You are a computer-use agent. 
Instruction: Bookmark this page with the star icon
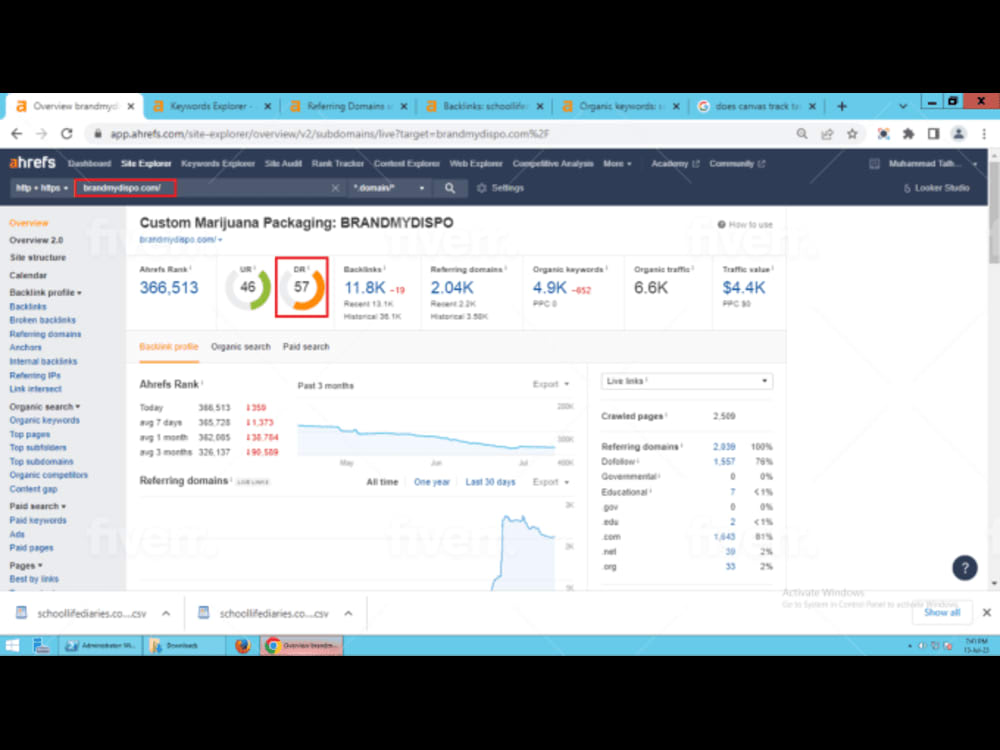point(852,134)
